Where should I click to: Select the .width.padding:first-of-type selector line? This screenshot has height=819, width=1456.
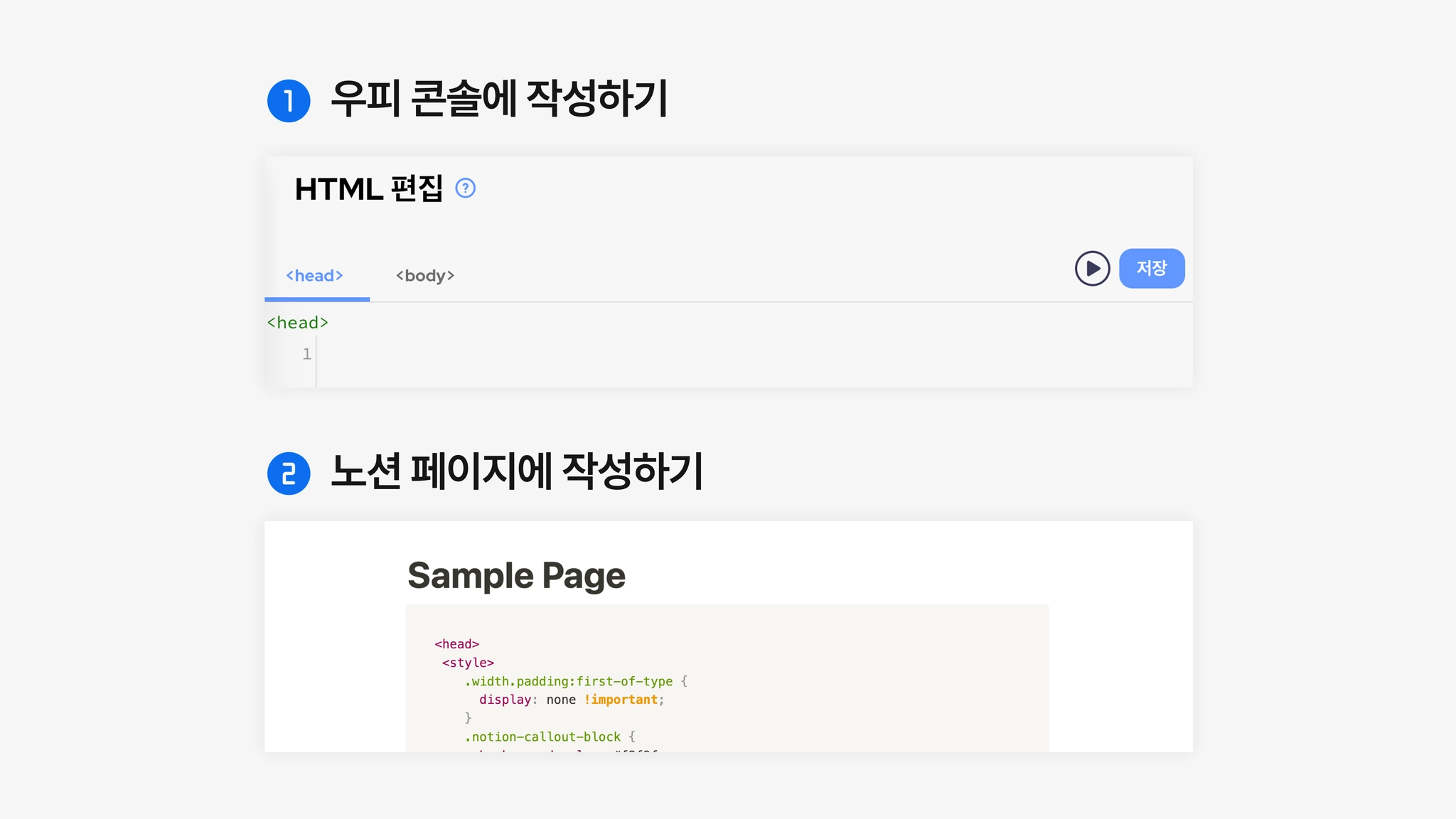569,681
